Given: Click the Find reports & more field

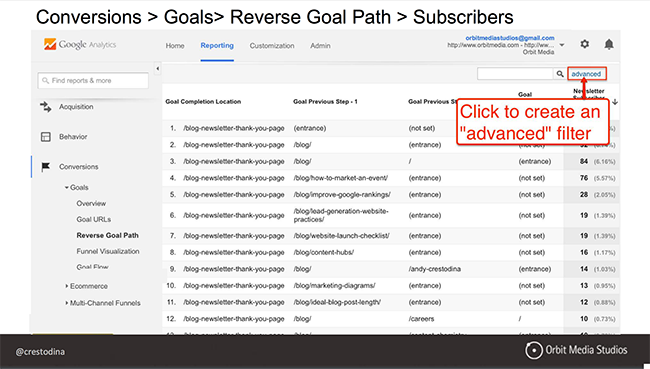Looking at the screenshot, I should pyautogui.click(x=93, y=80).
